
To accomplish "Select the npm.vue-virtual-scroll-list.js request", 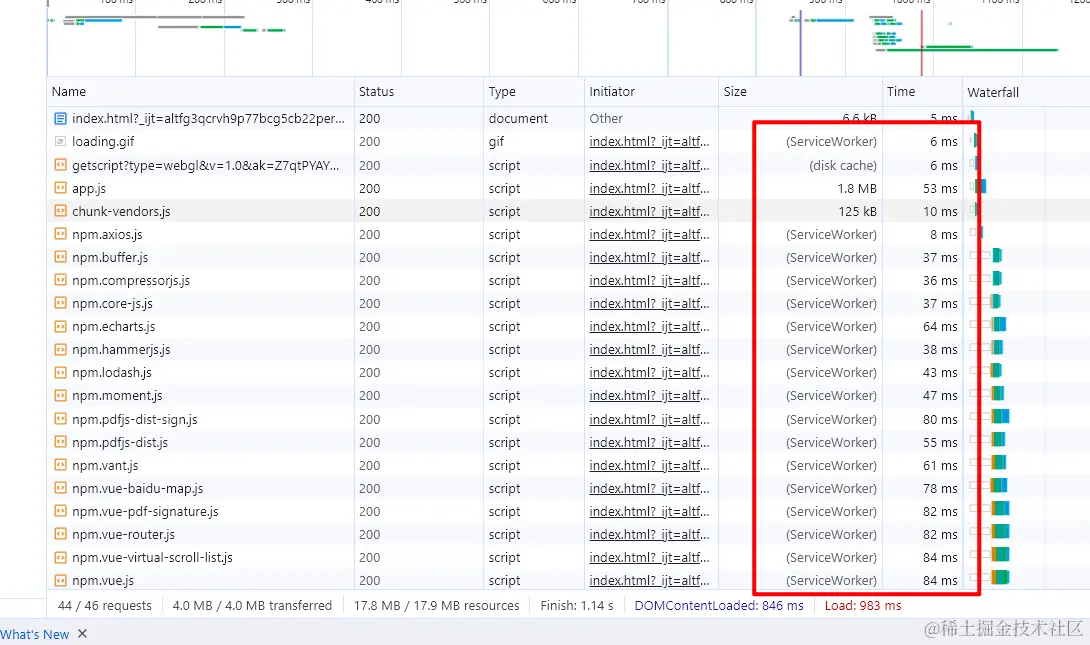I will point(152,557).
